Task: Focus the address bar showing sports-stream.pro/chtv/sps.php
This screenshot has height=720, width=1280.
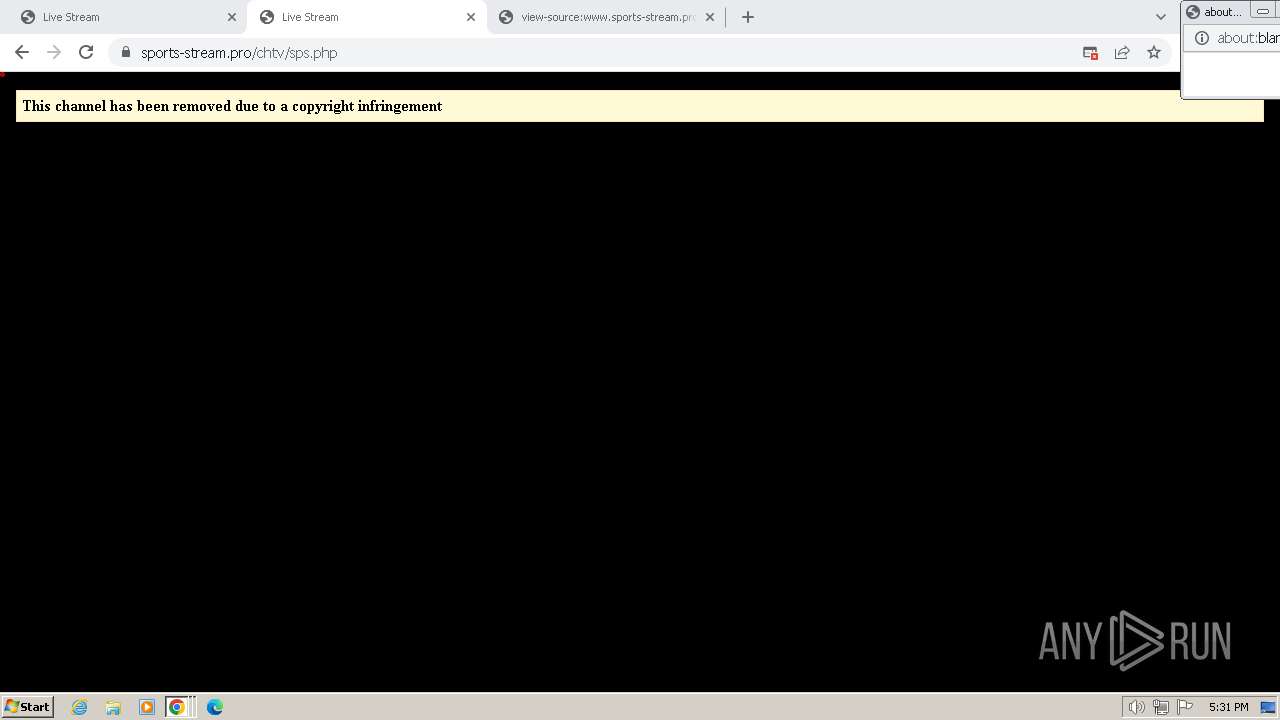Action: (600, 52)
